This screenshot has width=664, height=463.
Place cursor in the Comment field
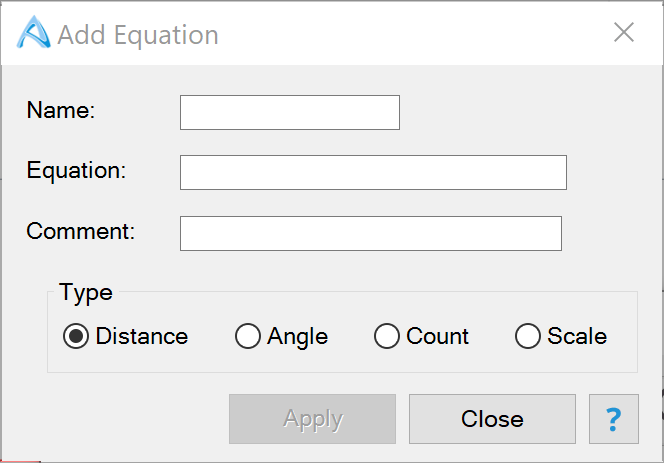[370, 233]
